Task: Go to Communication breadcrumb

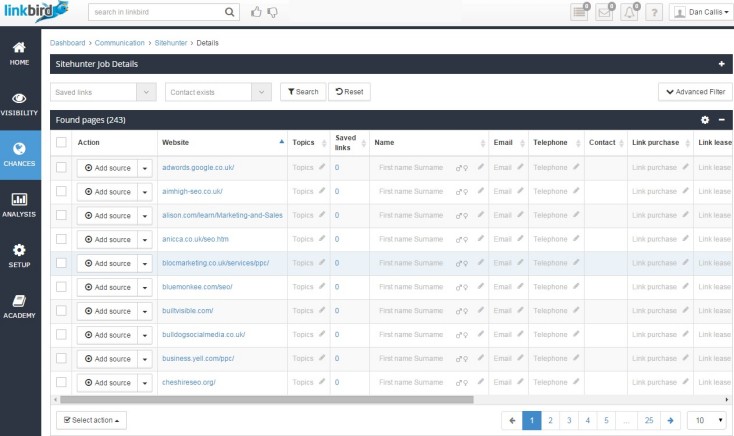Action: click(x=119, y=43)
